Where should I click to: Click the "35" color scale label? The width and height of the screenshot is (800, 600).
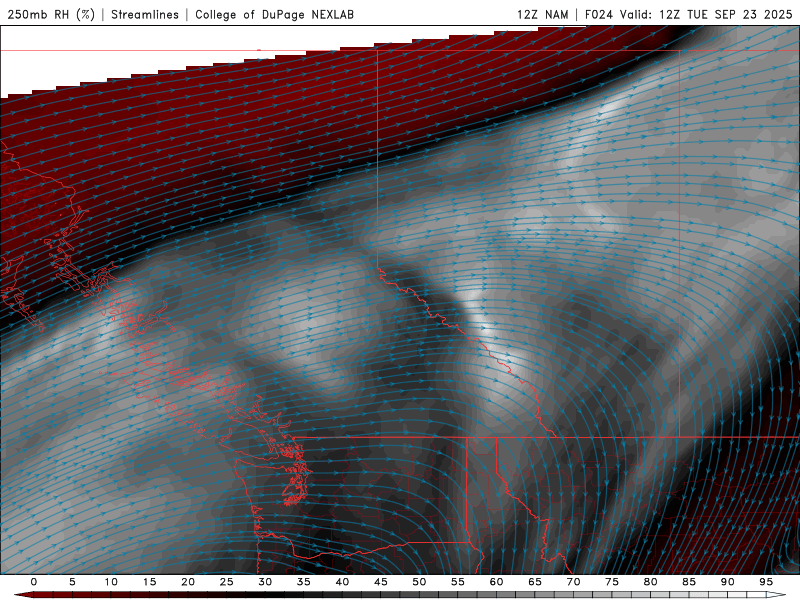pyautogui.click(x=304, y=582)
